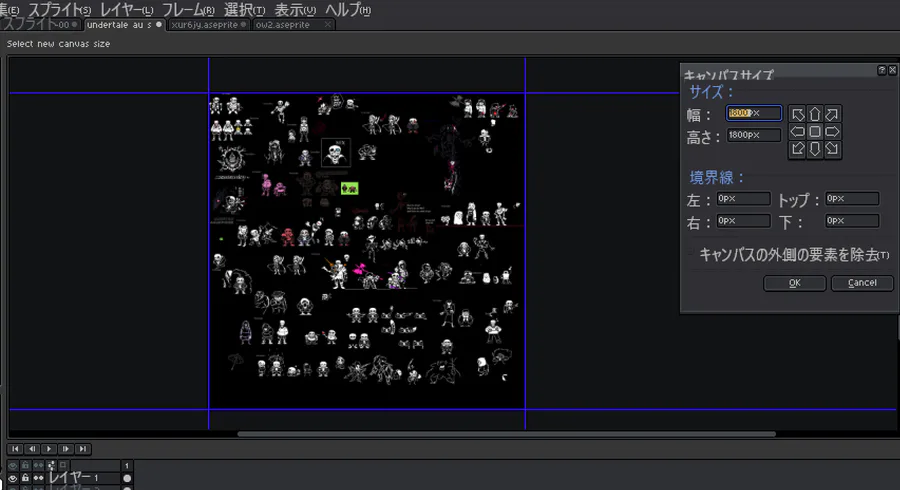900x490 pixels.
Task: Click the 幅 width input field
Action: (x=754, y=113)
